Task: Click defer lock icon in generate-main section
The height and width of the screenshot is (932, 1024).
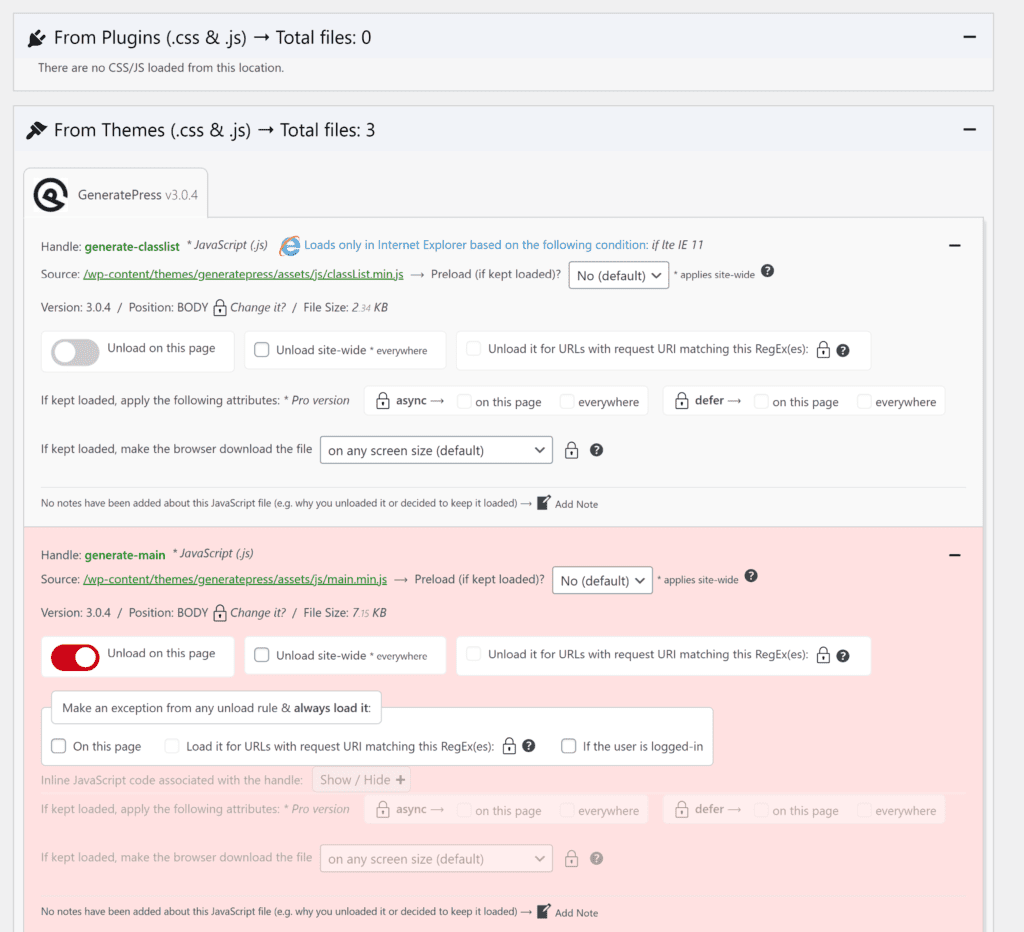Action: point(682,810)
